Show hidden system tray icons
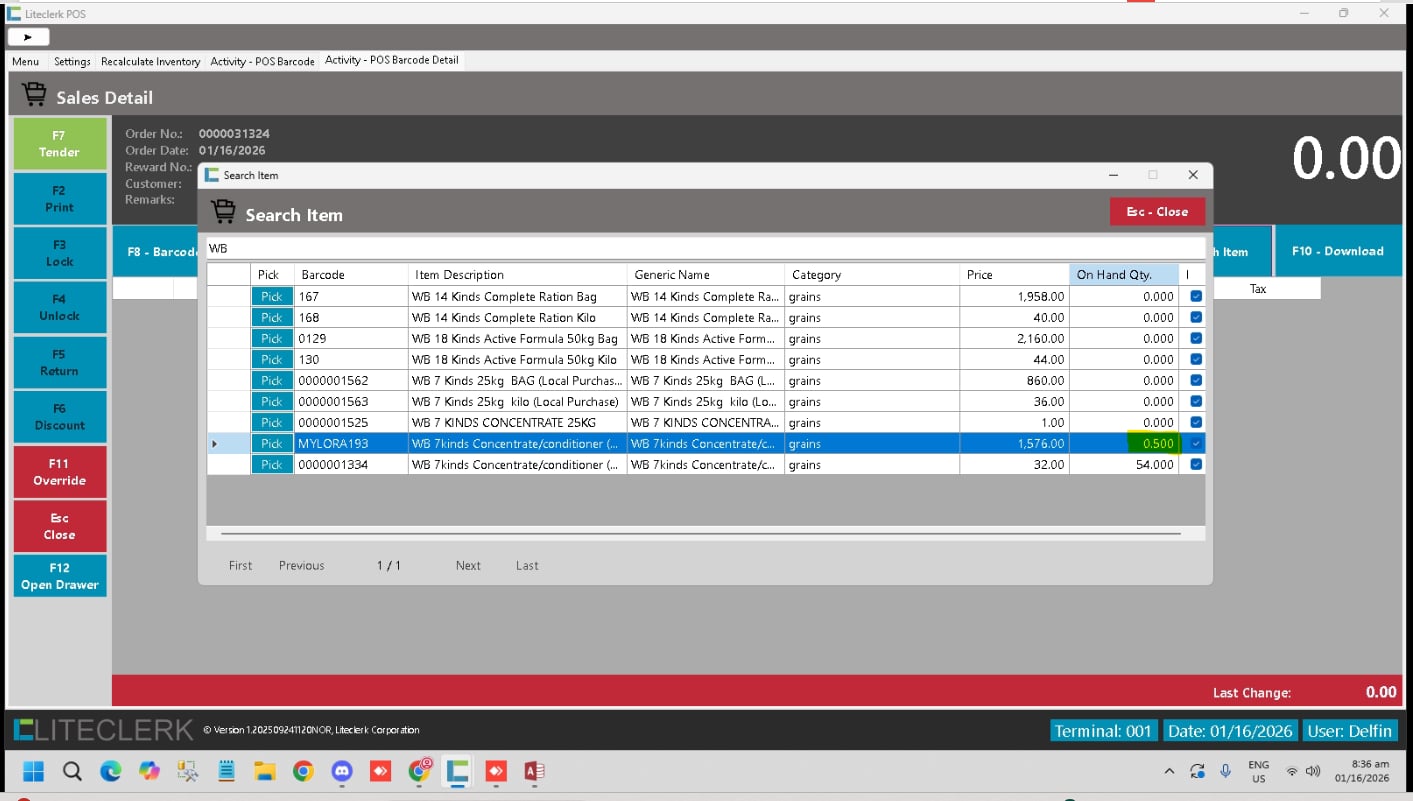The width and height of the screenshot is (1413, 801). [1169, 771]
